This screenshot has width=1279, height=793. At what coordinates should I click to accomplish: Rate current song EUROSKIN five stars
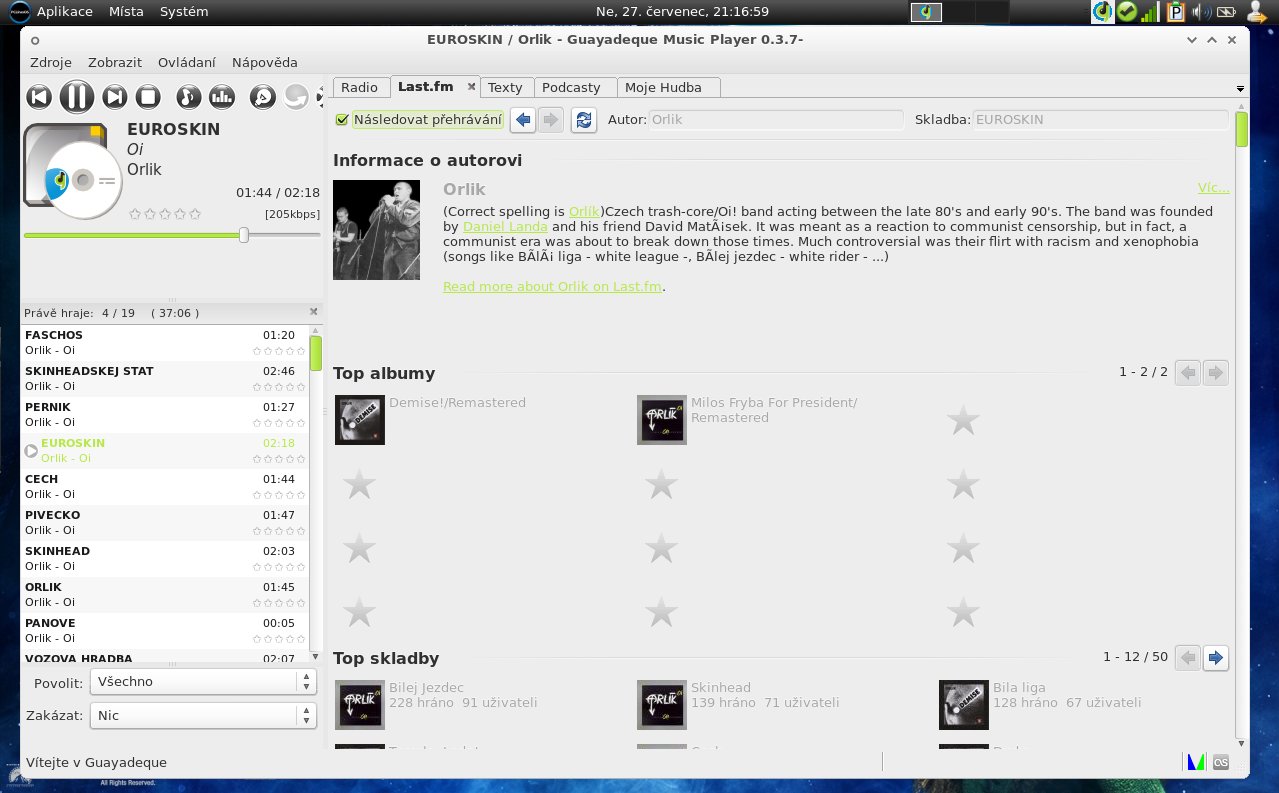(x=195, y=214)
